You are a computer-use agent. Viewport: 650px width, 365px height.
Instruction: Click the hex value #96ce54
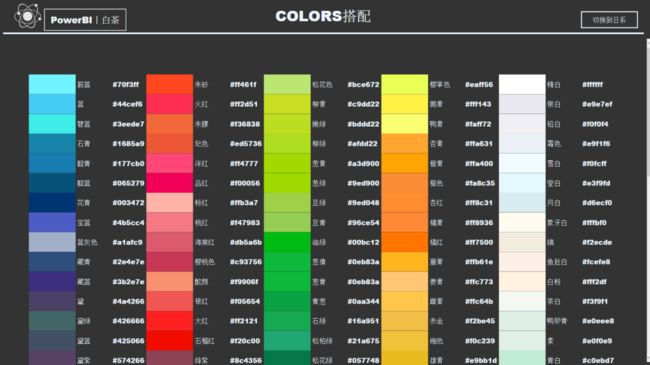tap(363, 222)
